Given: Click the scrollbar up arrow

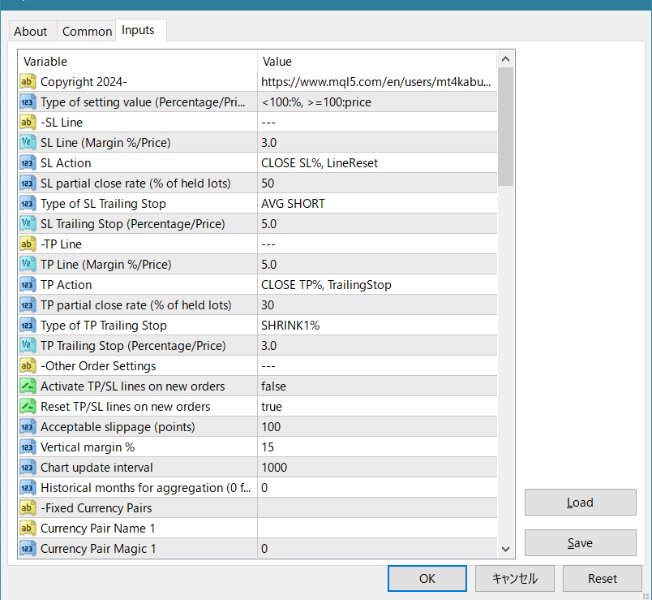Looking at the screenshot, I should (x=506, y=59).
